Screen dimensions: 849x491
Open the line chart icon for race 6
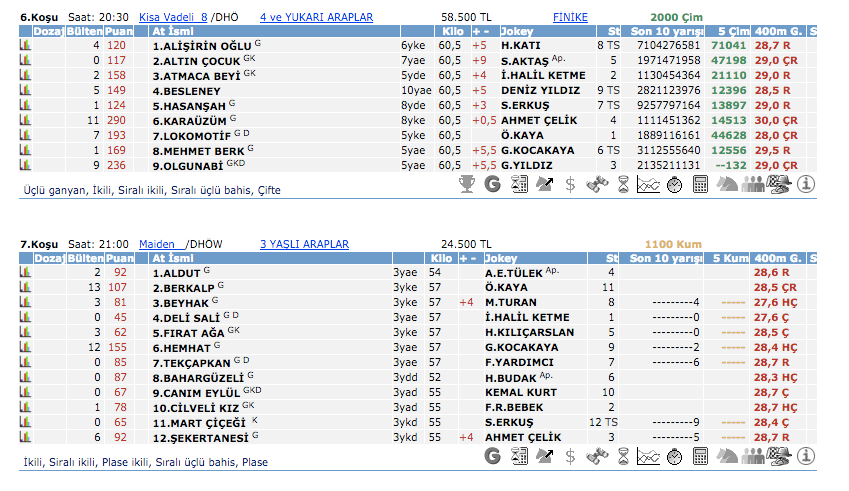coord(648,184)
